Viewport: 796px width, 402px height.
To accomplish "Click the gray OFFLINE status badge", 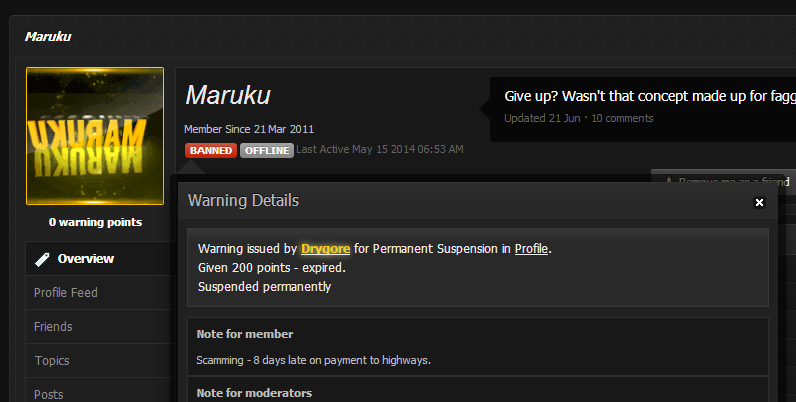I will (267, 151).
